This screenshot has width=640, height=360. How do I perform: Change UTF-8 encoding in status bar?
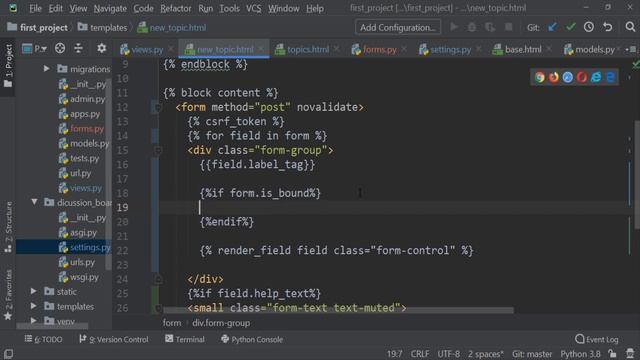448,353
